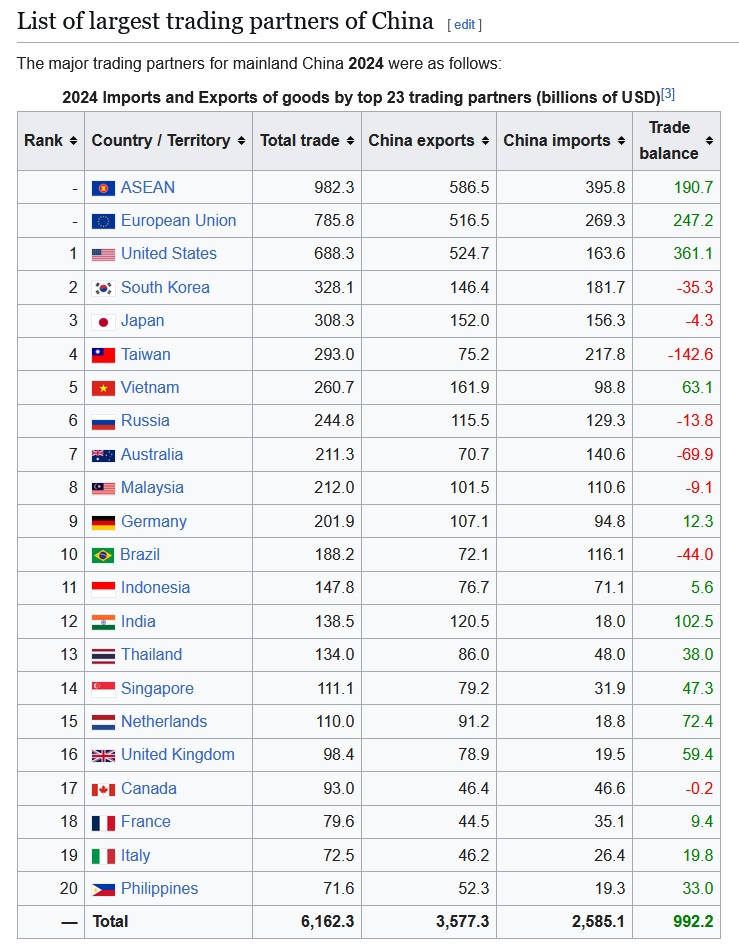Click the United States flag icon
Viewport: 739px width, 951px height.
pos(103,255)
